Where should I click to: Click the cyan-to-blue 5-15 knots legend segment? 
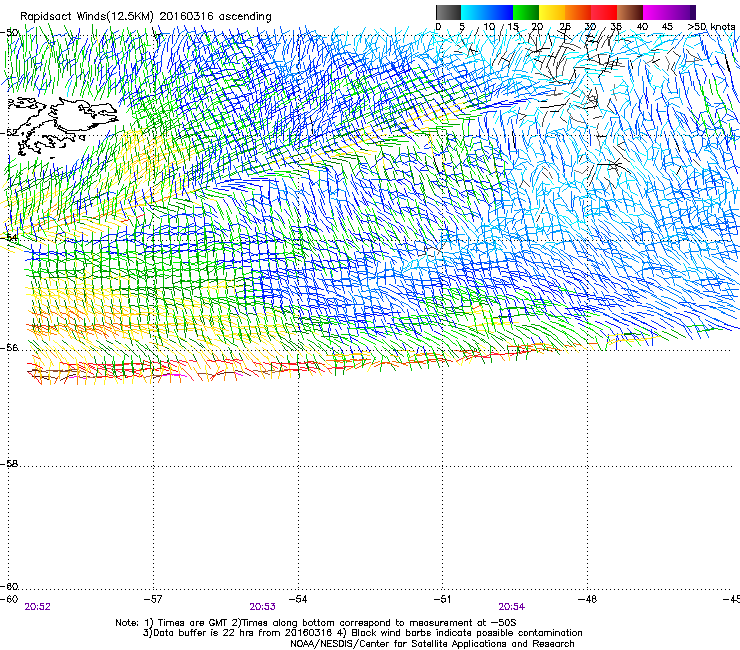tap(487, 12)
